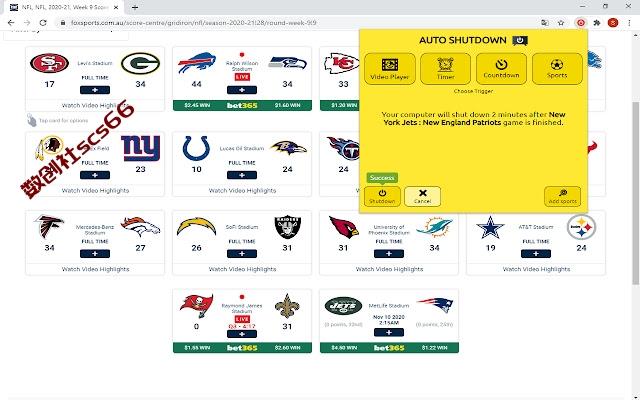640x400 pixels.
Task: Open bet365 odds for Bills vs Seahawks
Action: (x=242, y=105)
